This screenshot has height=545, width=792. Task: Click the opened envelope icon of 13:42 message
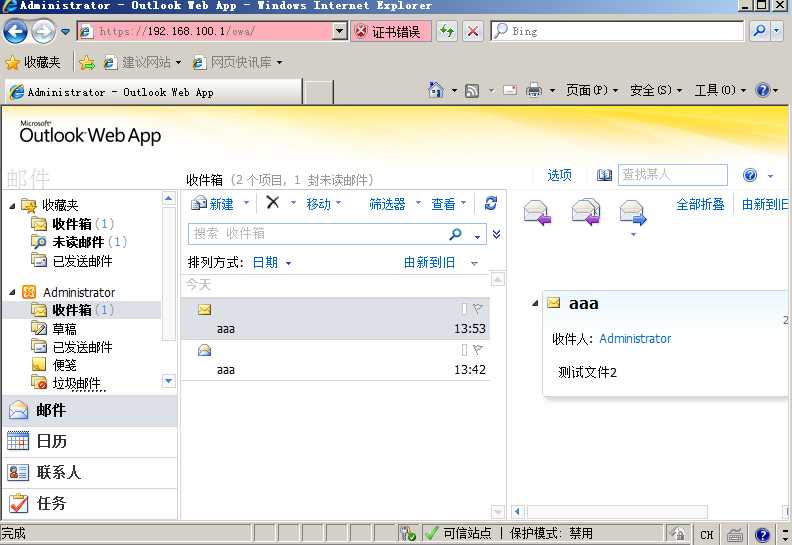pyautogui.click(x=205, y=350)
